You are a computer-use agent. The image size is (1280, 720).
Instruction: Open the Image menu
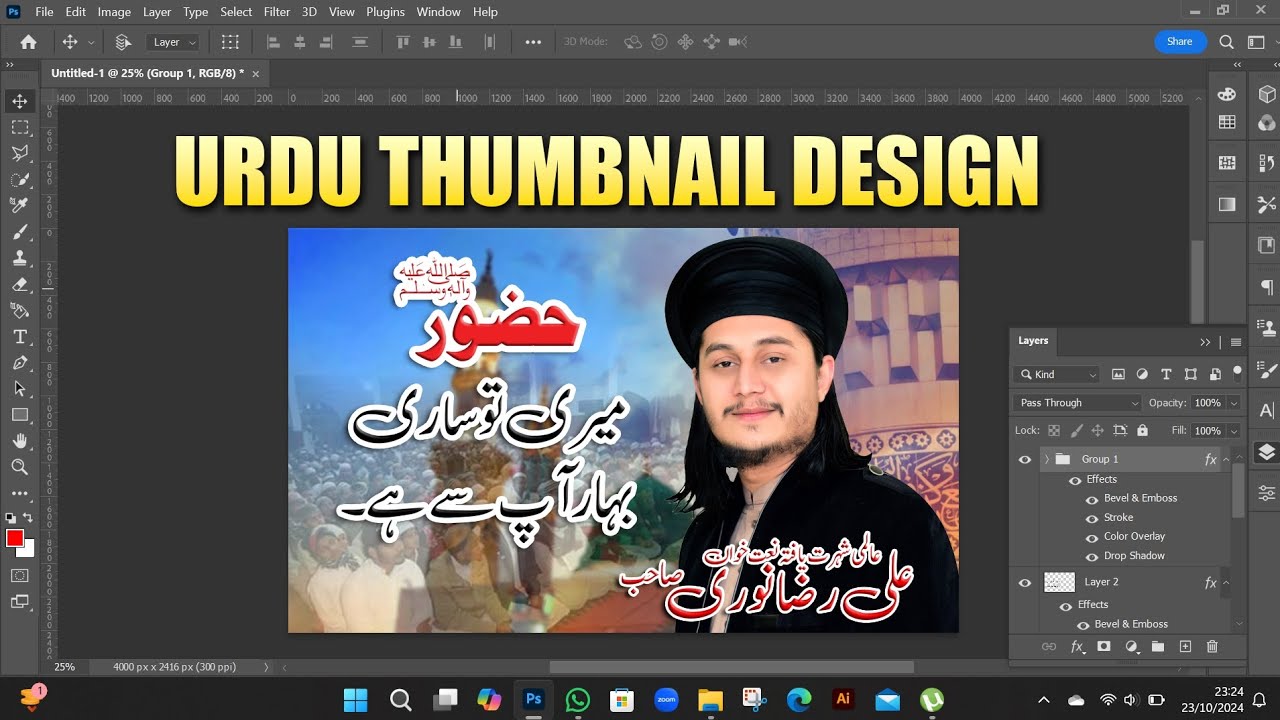(114, 12)
